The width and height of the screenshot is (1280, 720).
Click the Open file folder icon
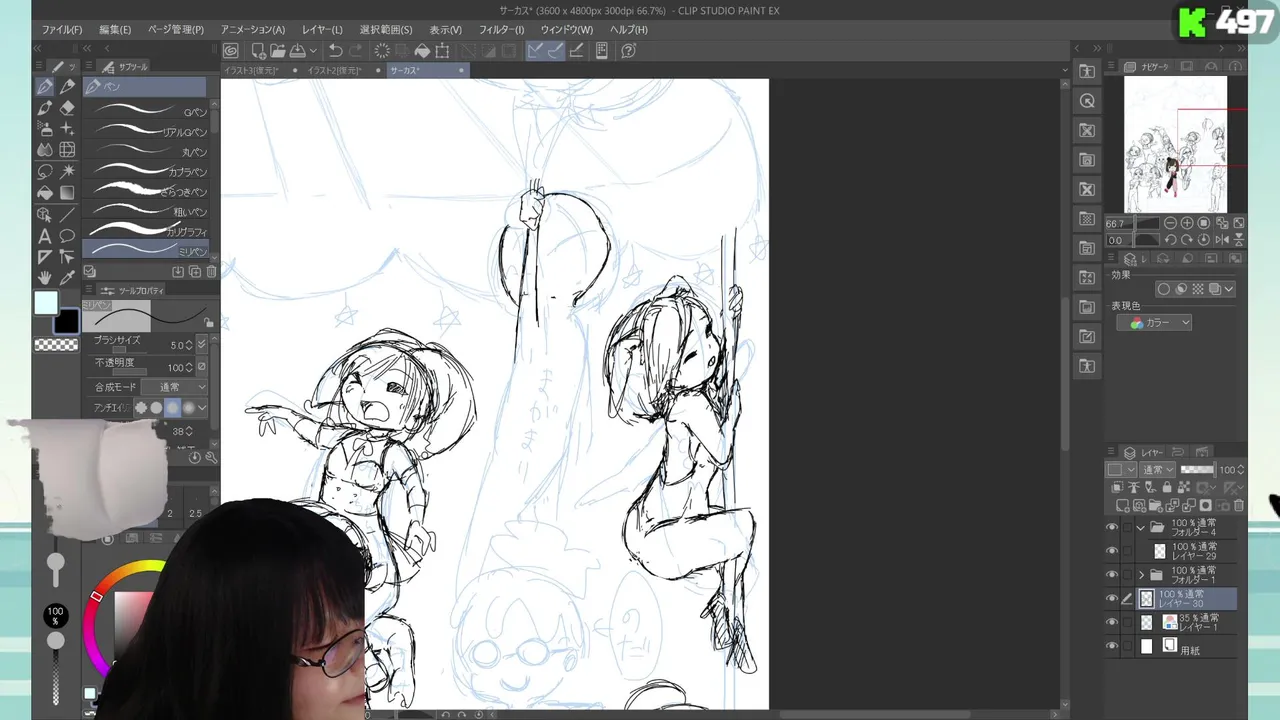pos(277,51)
